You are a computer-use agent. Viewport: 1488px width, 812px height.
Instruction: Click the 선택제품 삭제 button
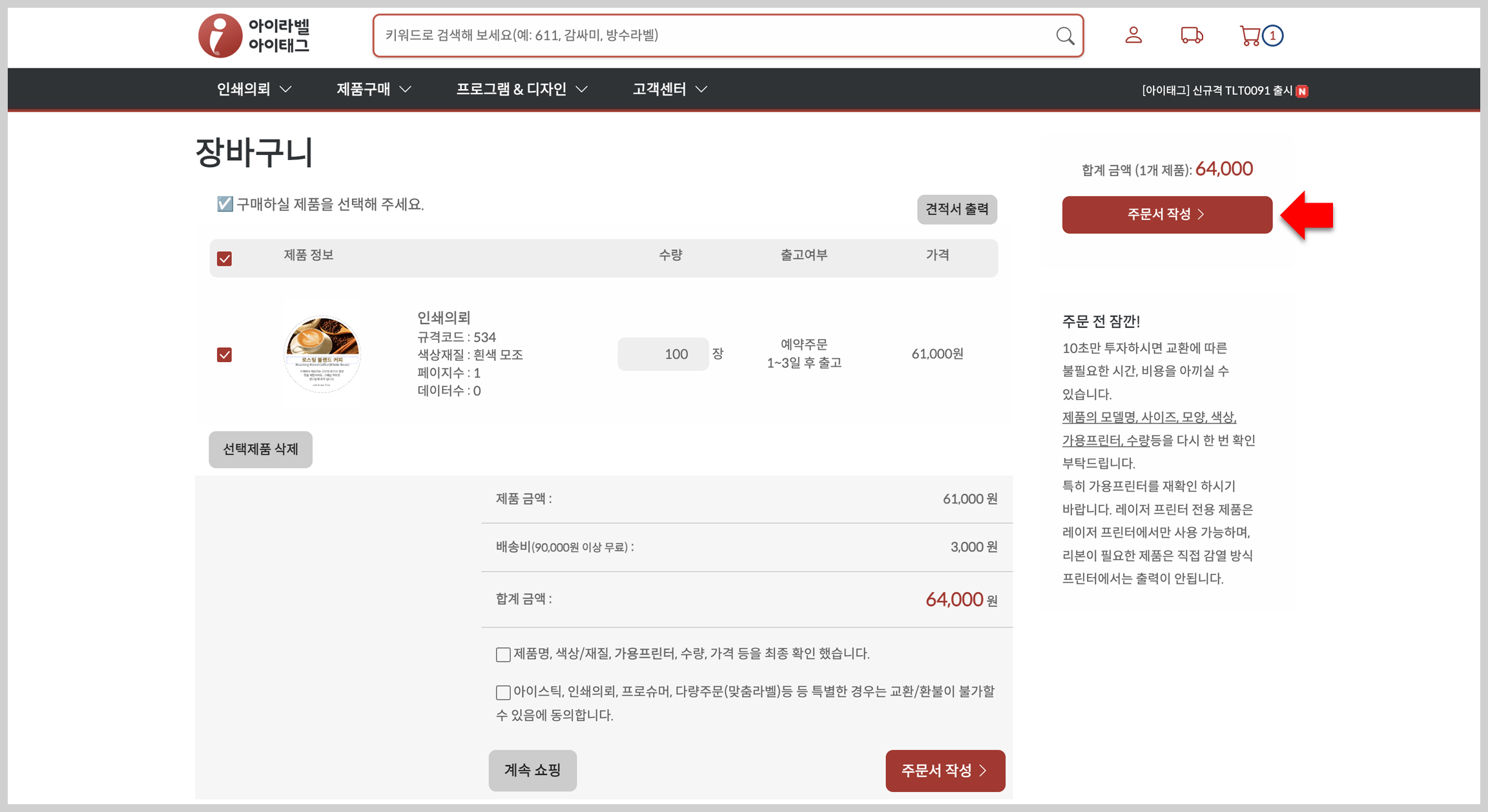260,449
